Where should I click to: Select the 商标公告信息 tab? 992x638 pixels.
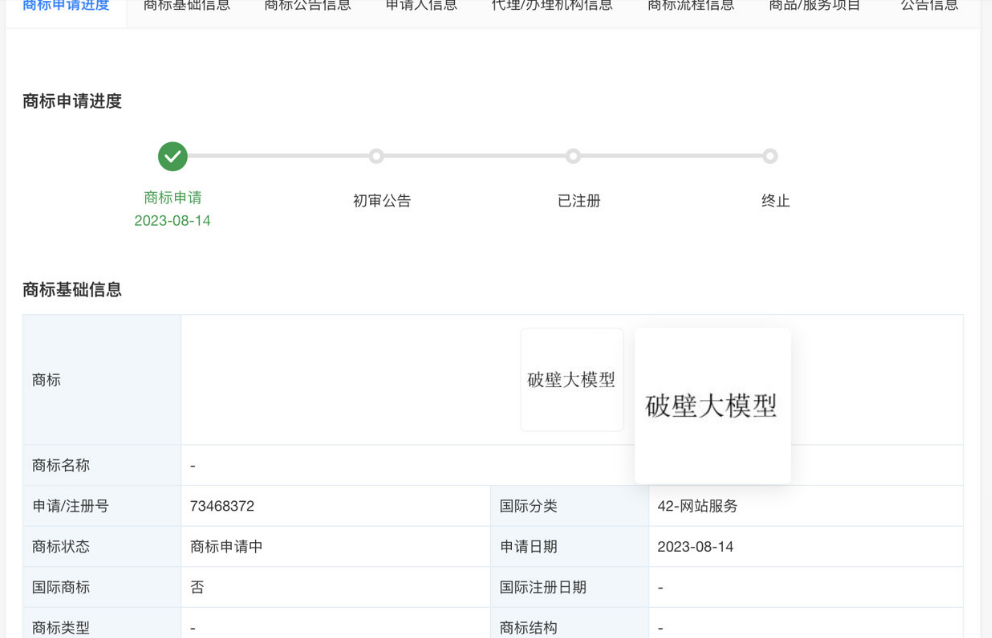[x=308, y=6]
